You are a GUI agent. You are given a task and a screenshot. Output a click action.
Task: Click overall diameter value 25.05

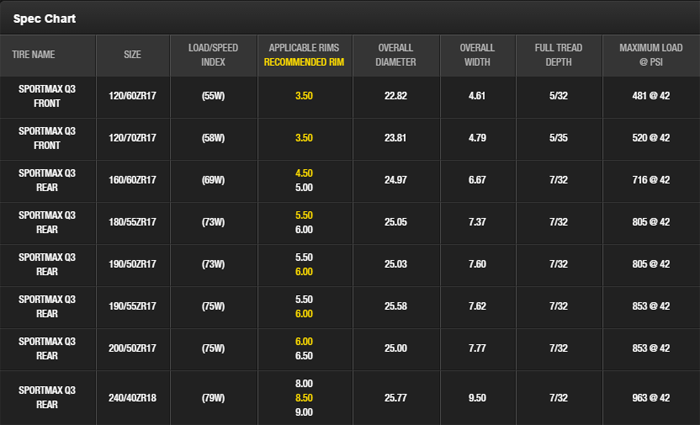point(396,222)
